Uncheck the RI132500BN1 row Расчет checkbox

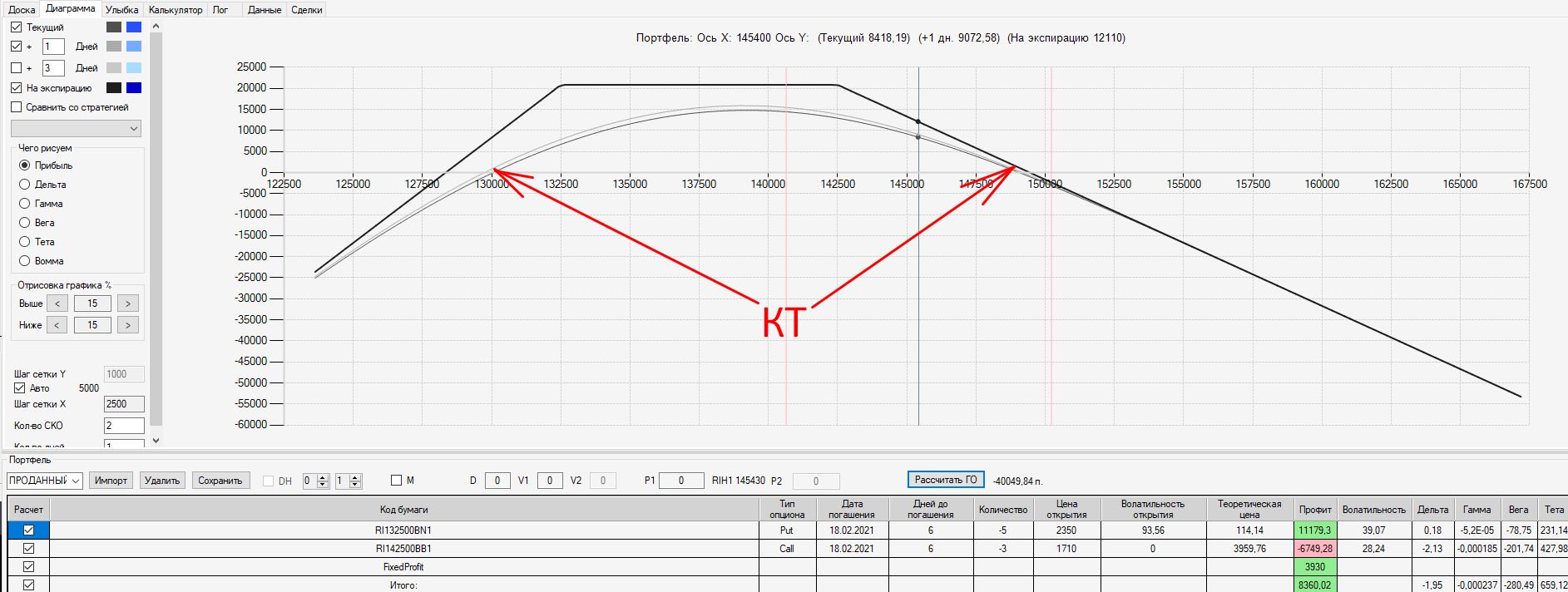(29, 530)
